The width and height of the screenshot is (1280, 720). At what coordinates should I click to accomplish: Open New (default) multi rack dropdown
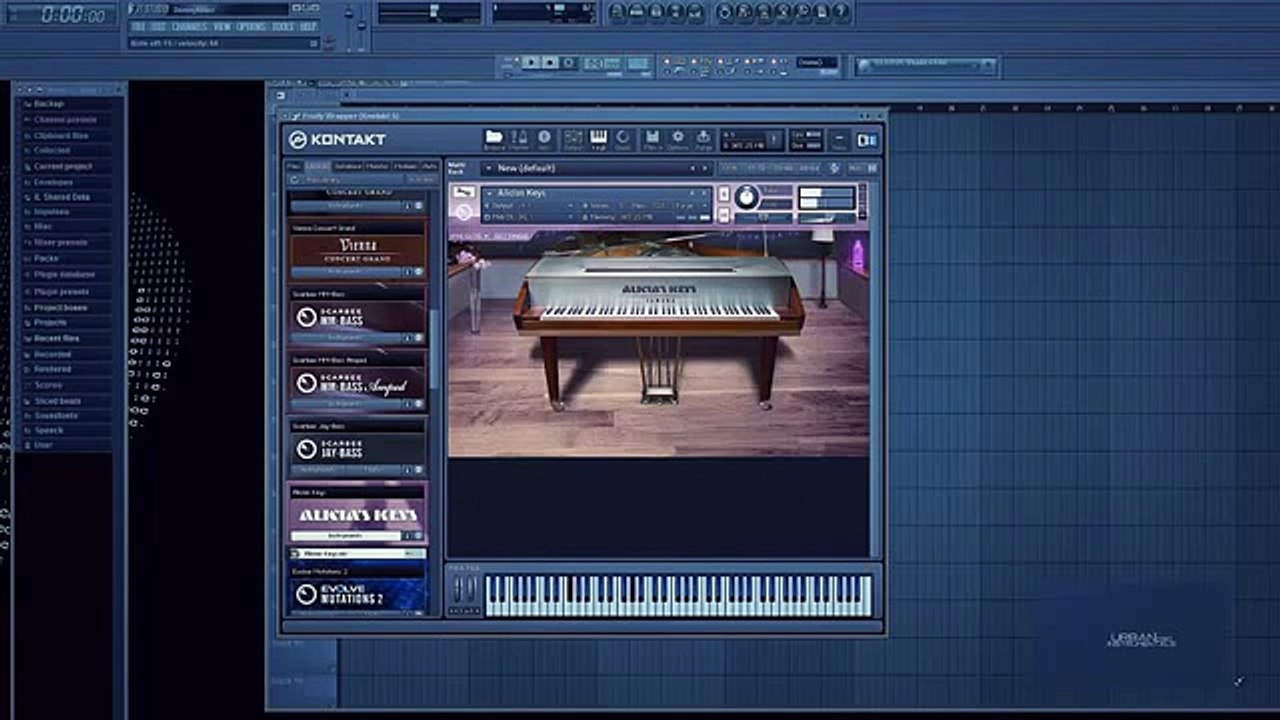pos(597,167)
